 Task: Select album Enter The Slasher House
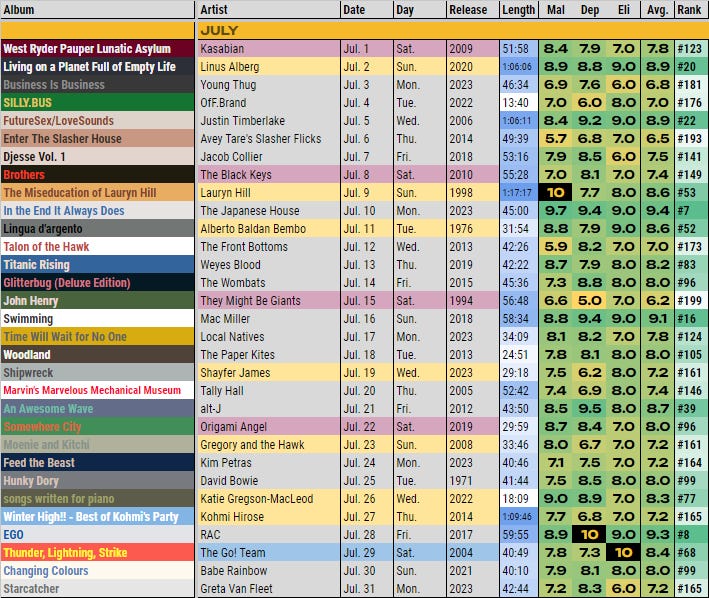pyautogui.click(x=98, y=139)
